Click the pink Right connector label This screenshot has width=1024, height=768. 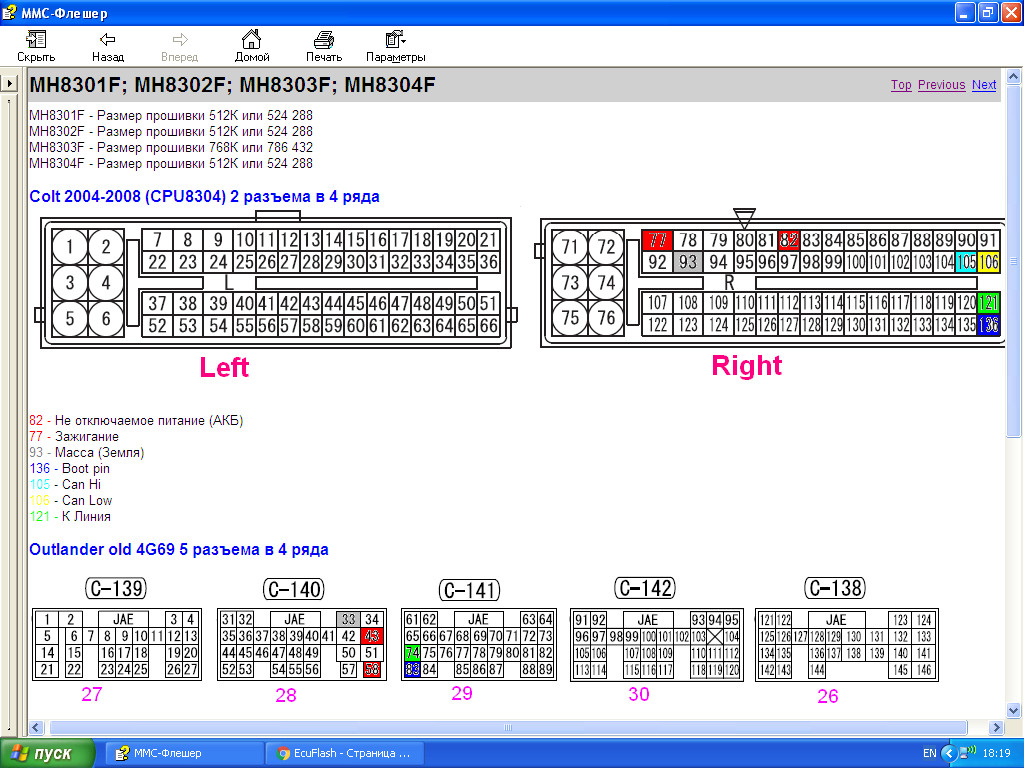(x=746, y=366)
